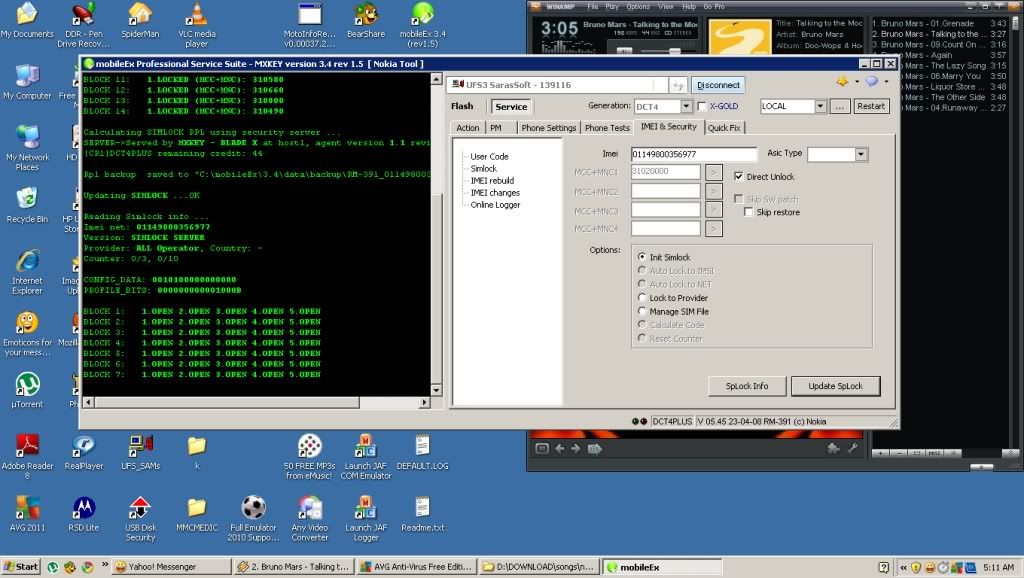Launch mobileEx 3.4 desktop shortcut
The width and height of the screenshot is (1024, 578).
pos(423,24)
